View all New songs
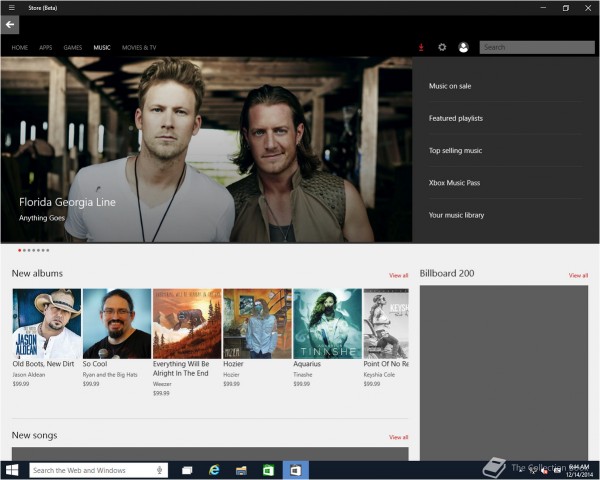 (398, 437)
